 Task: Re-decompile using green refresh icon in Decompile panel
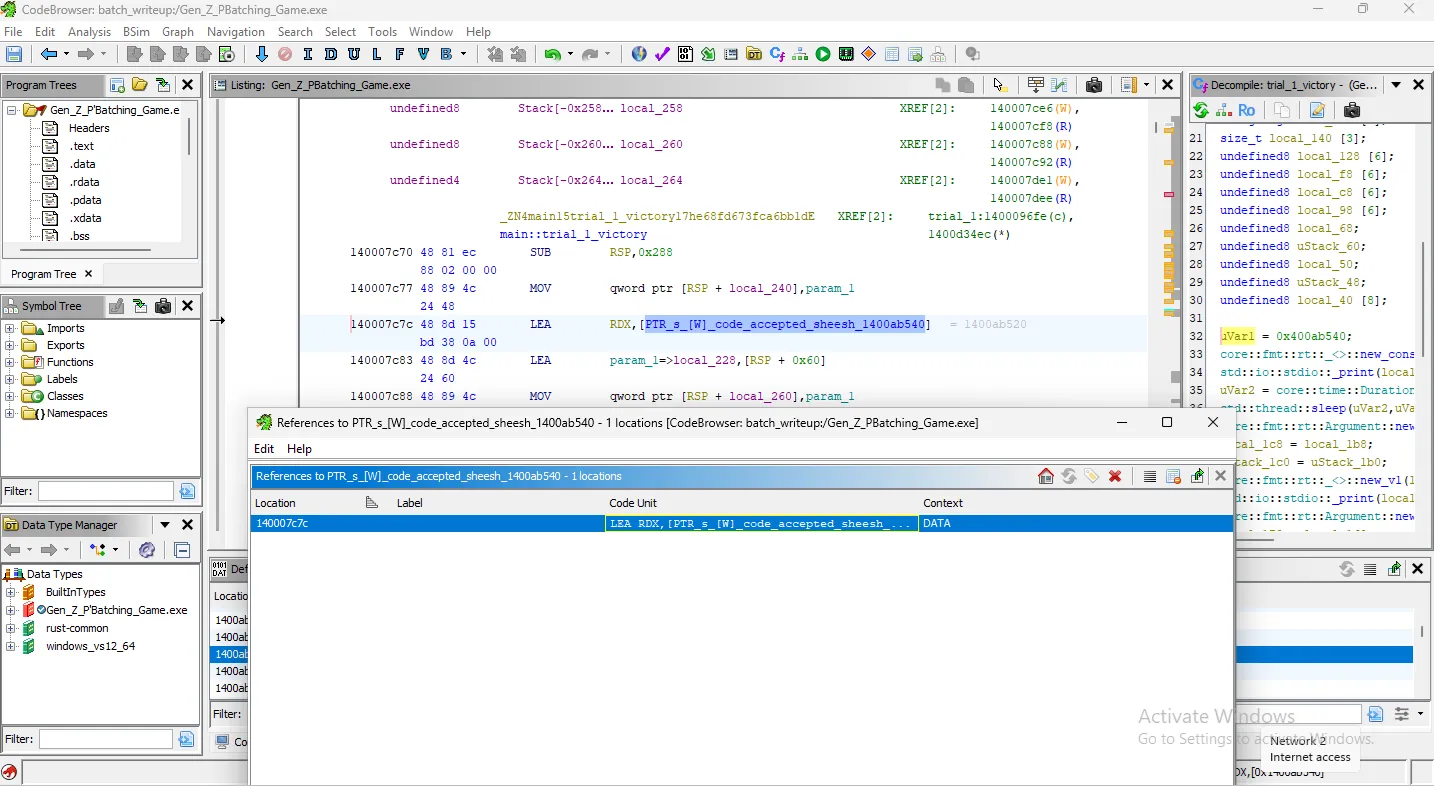click(x=1201, y=110)
